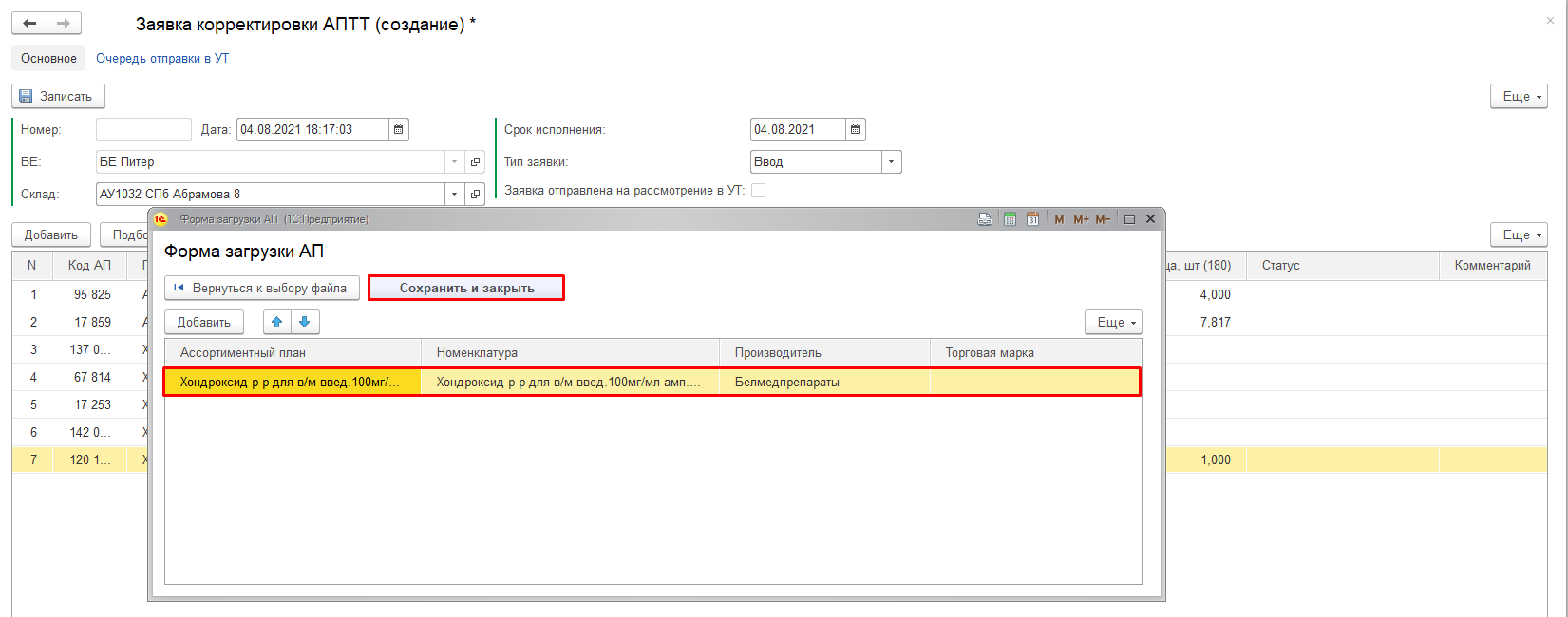Image resolution: width=1568 pixels, height=617 pixels.
Task: Expand the Тип заявки dropdown
Action: click(x=891, y=162)
